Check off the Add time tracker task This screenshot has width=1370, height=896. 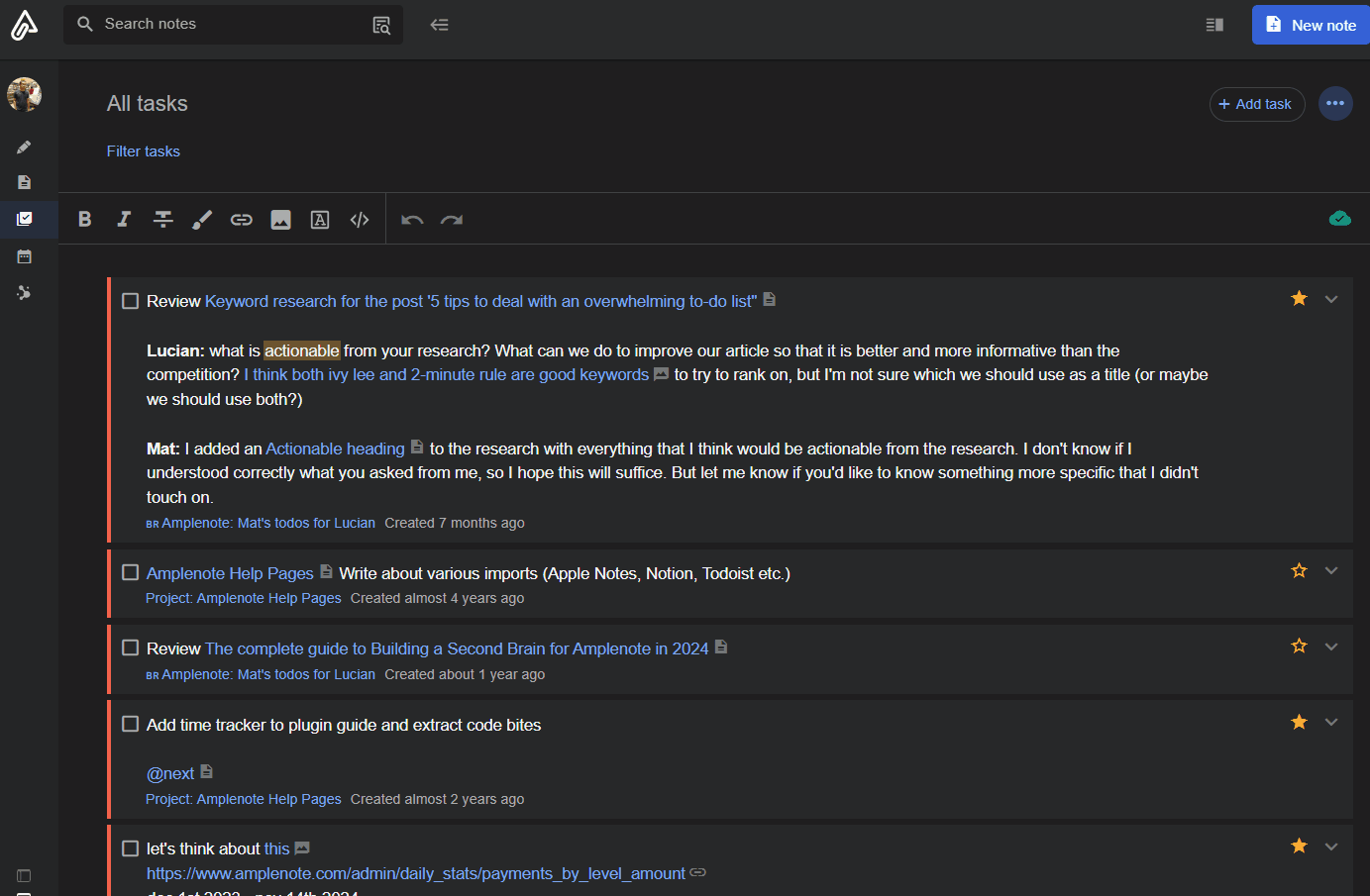click(130, 724)
